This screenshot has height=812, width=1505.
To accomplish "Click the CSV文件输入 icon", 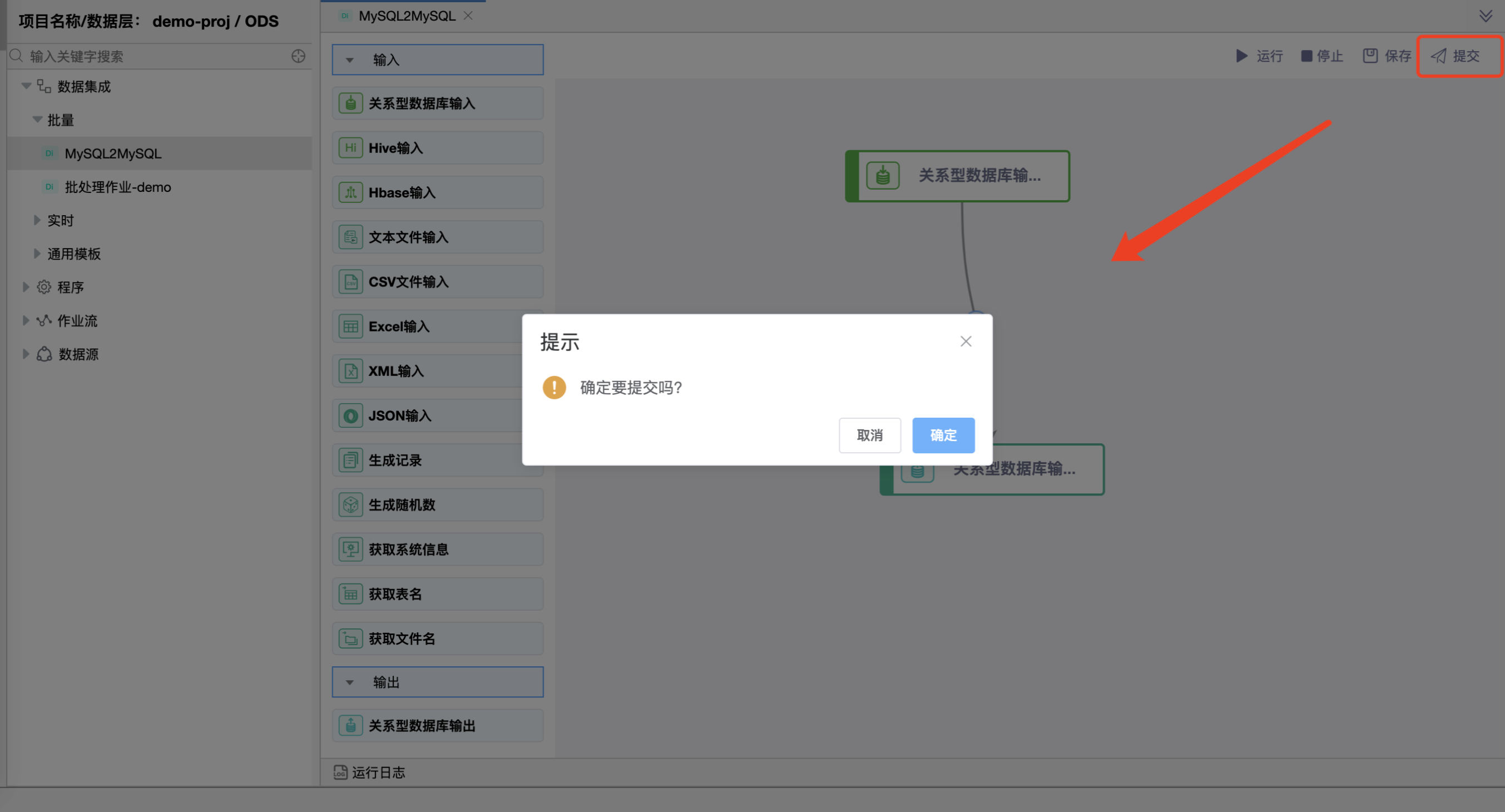I will pyautogui.click(x=350, y=282).
